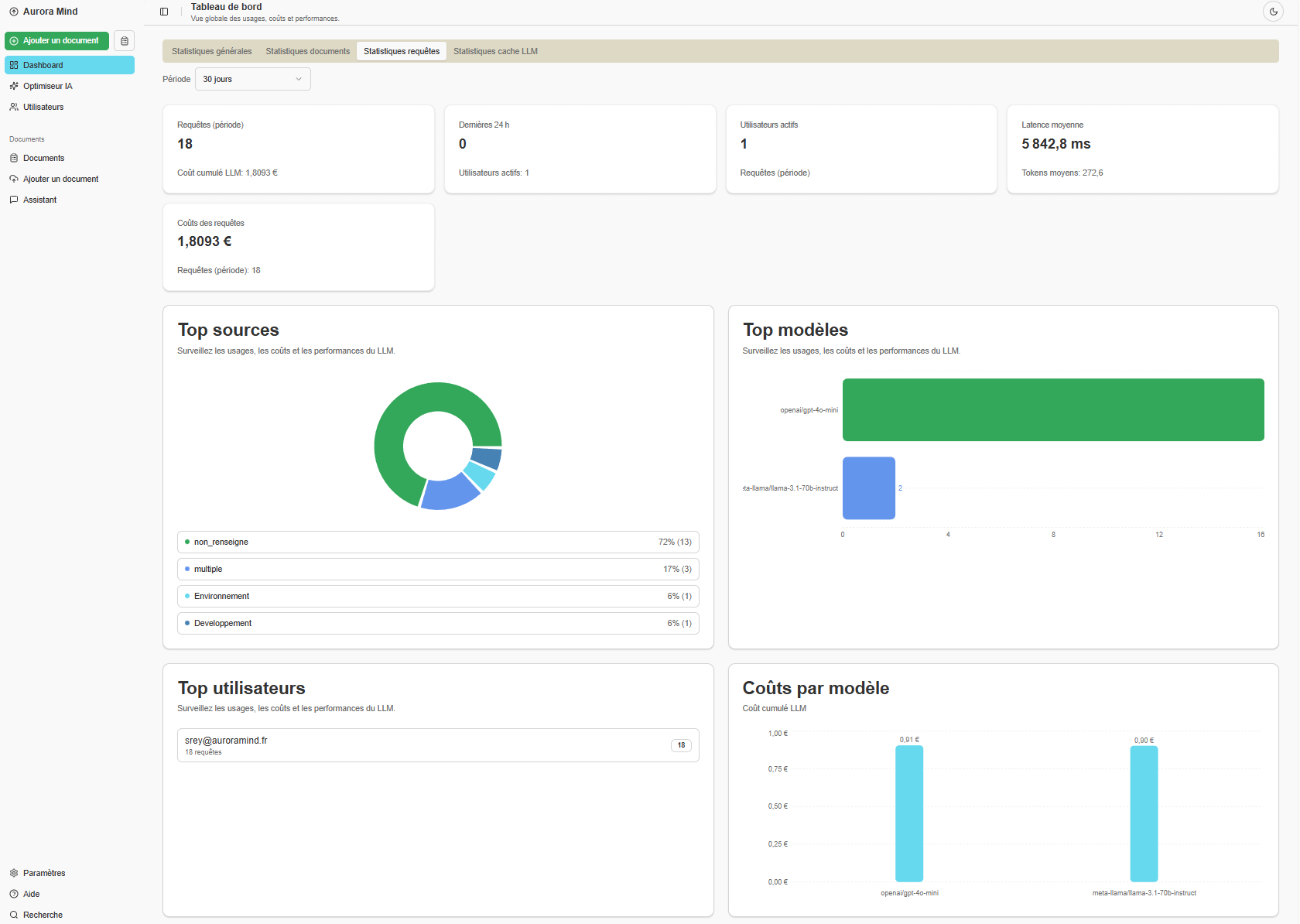Open the Statistiques cache LLM tab
This screenshot has width=1300, height=924.
495,51
